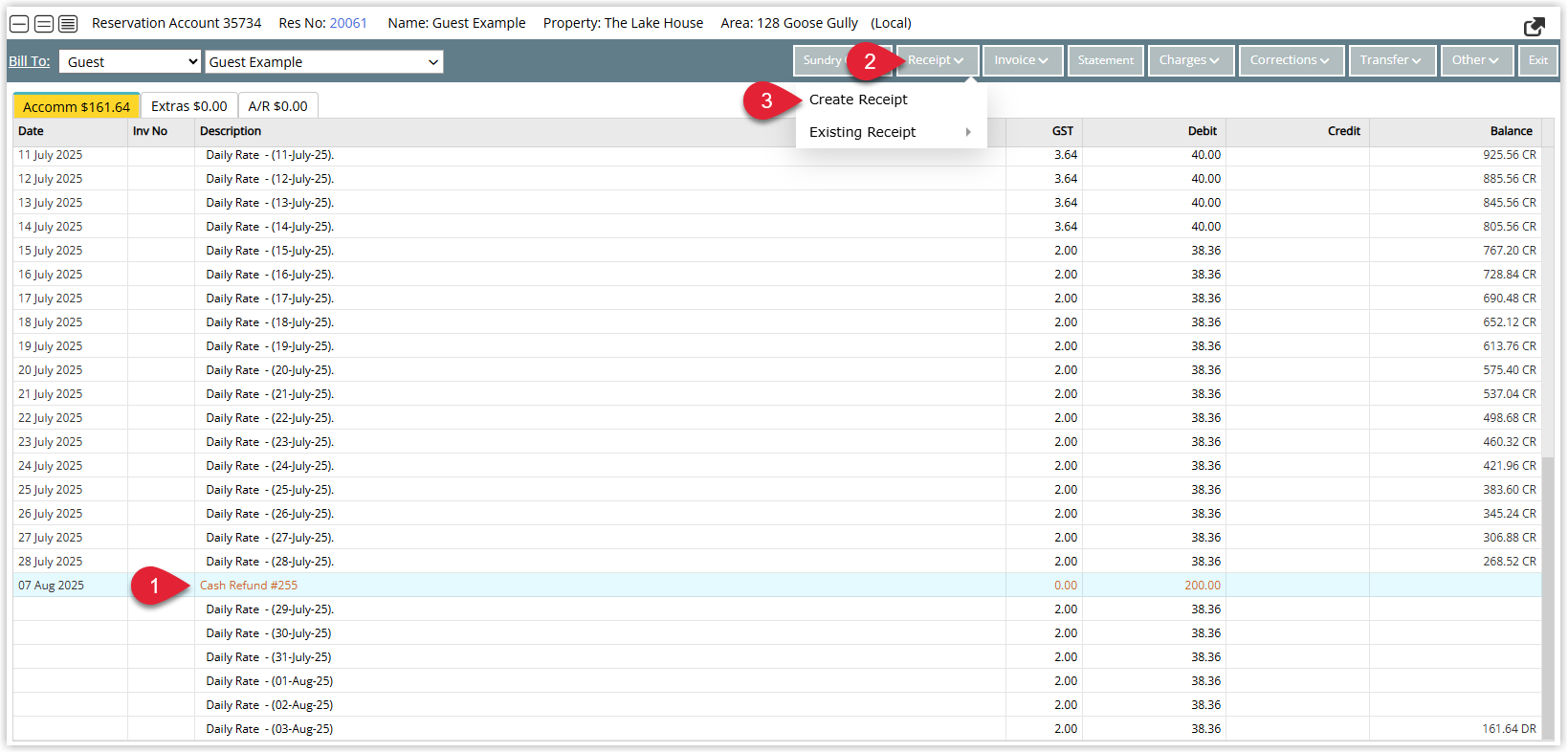Screen dimensions: 1568x753
Task: Click the collapse view icon at top left
Action: pyautogui.click(x=19, y=24)
